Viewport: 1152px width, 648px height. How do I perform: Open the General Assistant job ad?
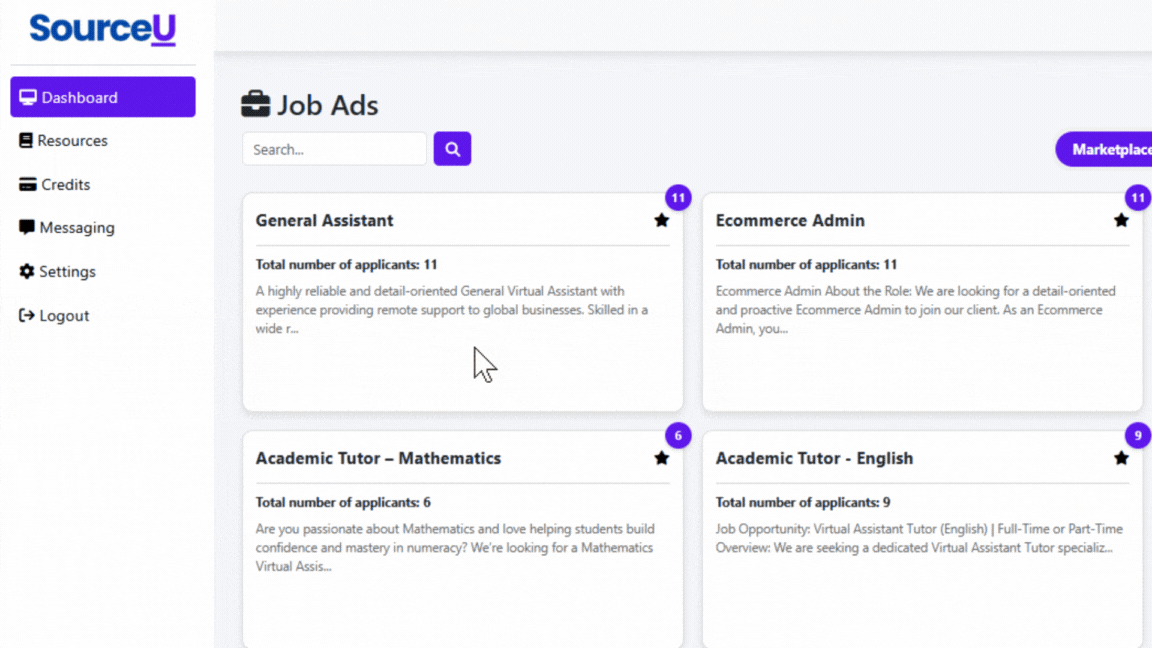(x=324, y=220)
